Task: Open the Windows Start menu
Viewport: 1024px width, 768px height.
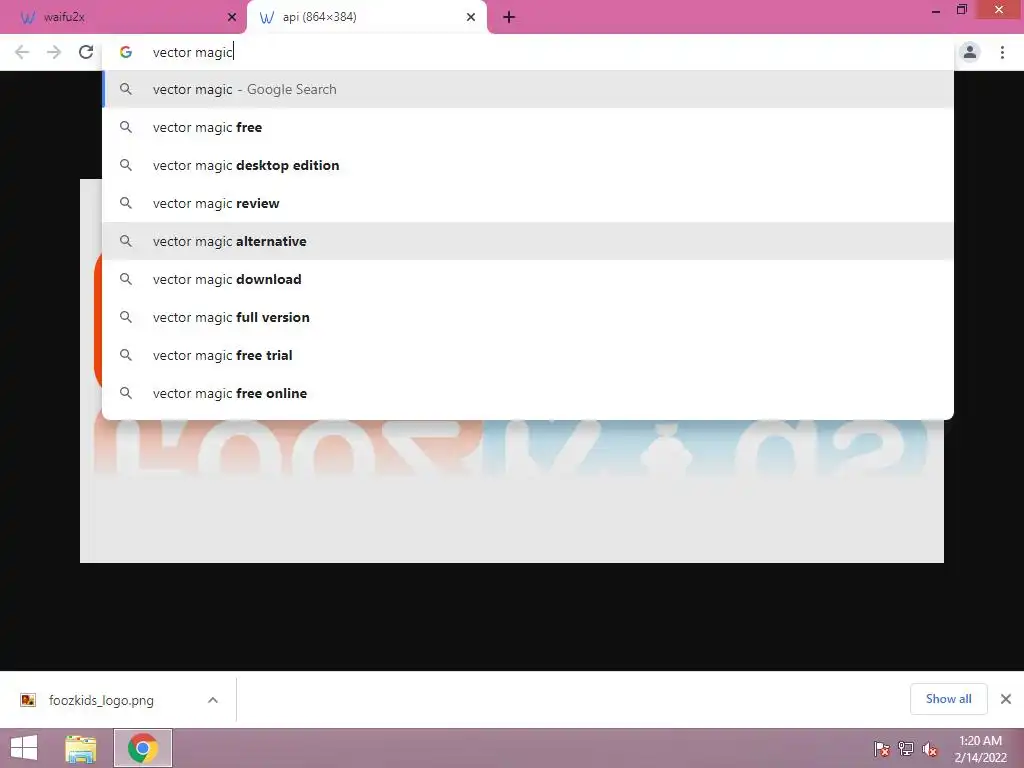Action: pyautogui.click(x=24, y=748)
